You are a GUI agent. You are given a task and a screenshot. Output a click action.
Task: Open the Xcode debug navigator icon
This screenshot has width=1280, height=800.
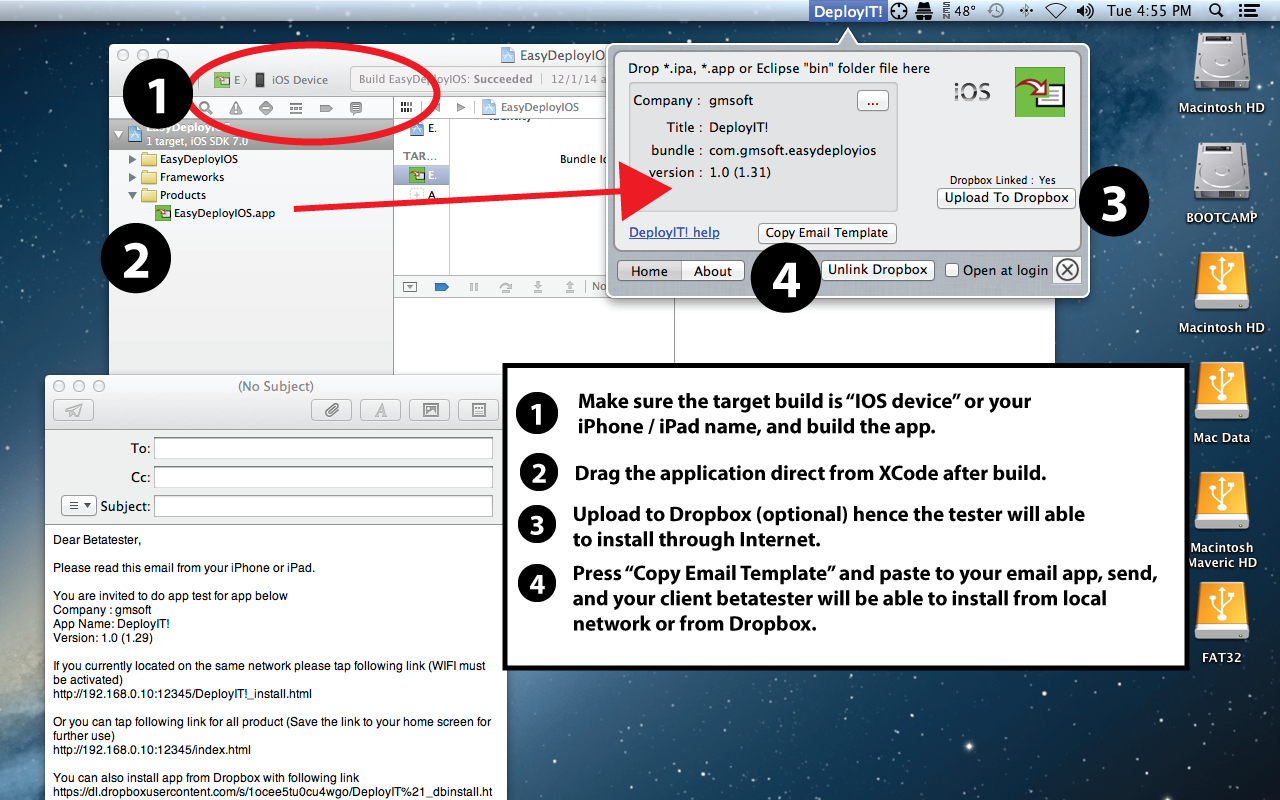tap(295, 108)
